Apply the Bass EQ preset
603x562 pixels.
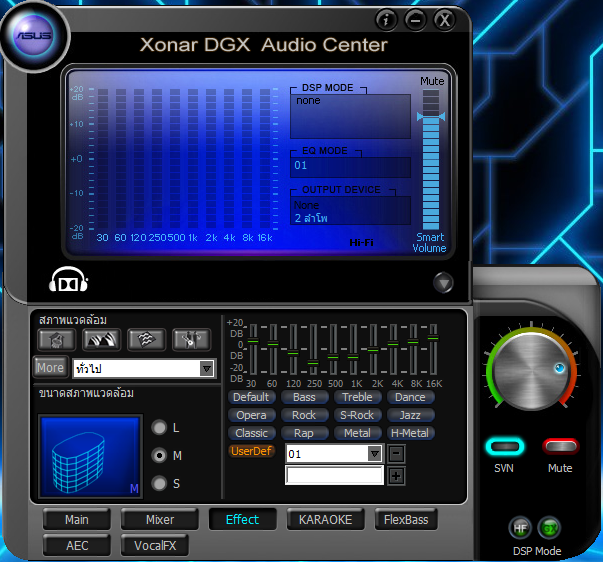coord(304,397)
